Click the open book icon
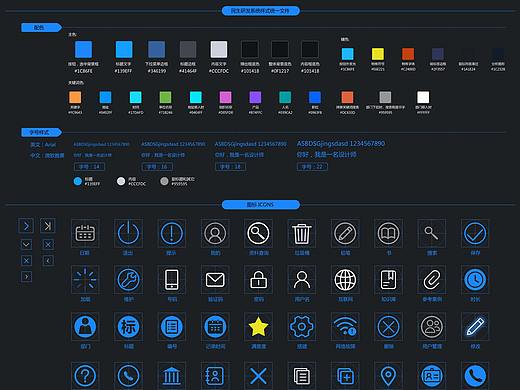The image size is (520, 390). [388, 233]
